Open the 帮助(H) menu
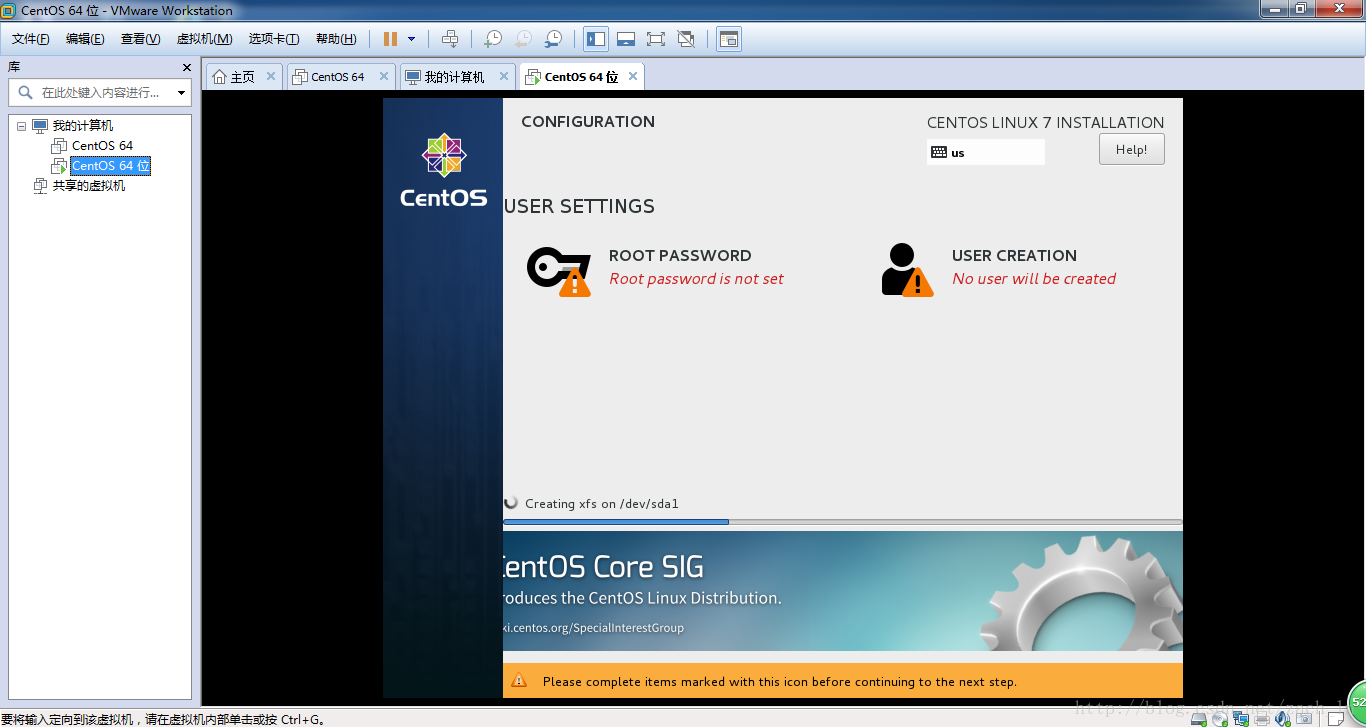 tap(336, 39)
